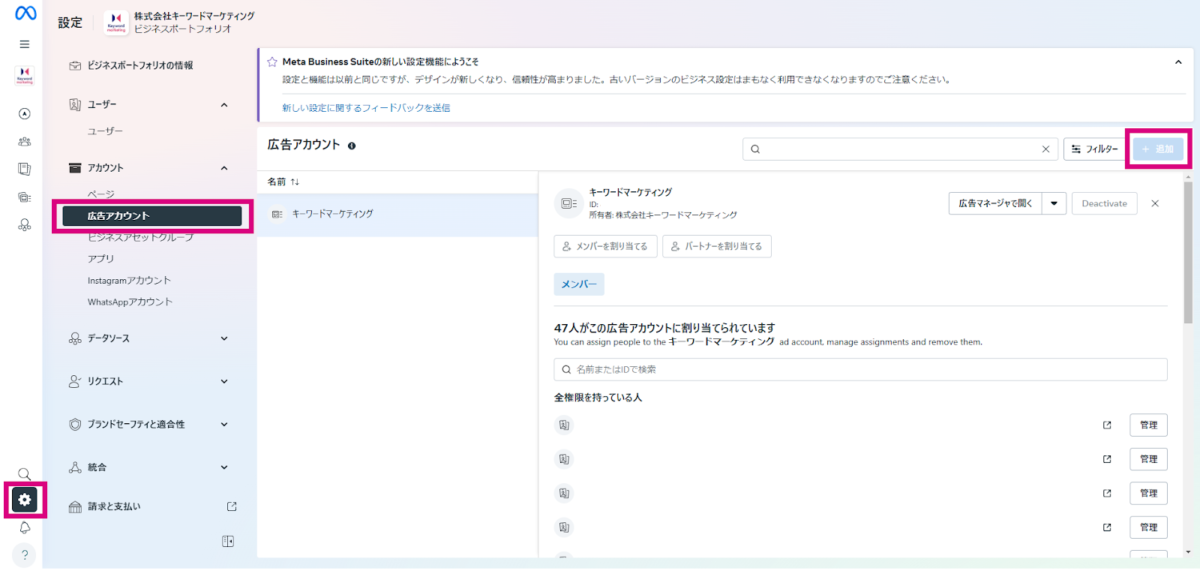Select ページ in account menu
1200x571 pixels.
point(101,194)
